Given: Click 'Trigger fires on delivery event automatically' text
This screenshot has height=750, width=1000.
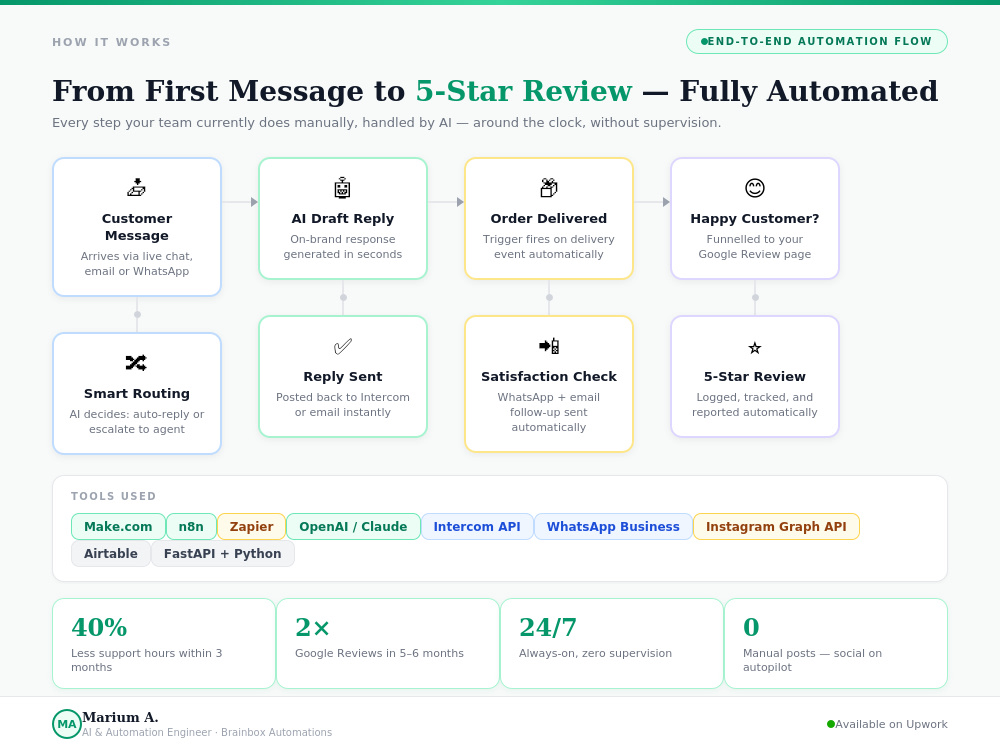Looking at the screenshot, I should (x=548, y=247).
